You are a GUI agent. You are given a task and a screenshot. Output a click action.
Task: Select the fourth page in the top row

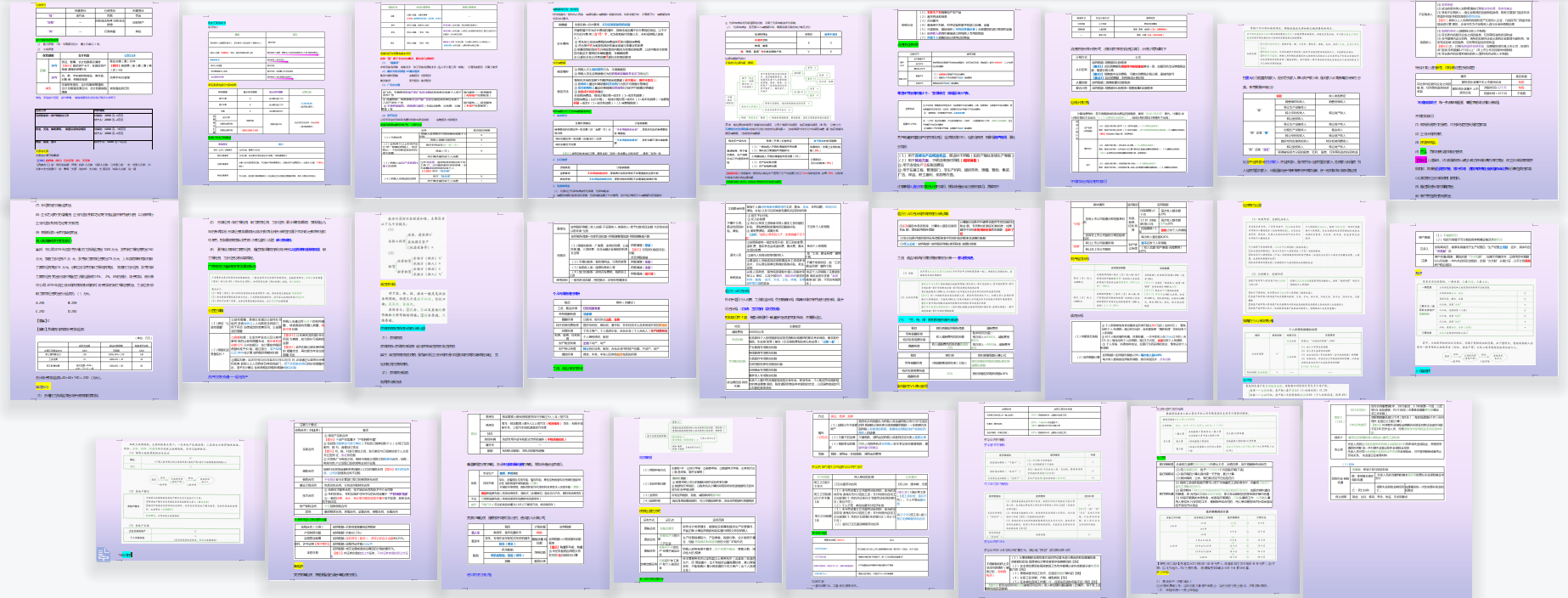[x=611, y=99]
